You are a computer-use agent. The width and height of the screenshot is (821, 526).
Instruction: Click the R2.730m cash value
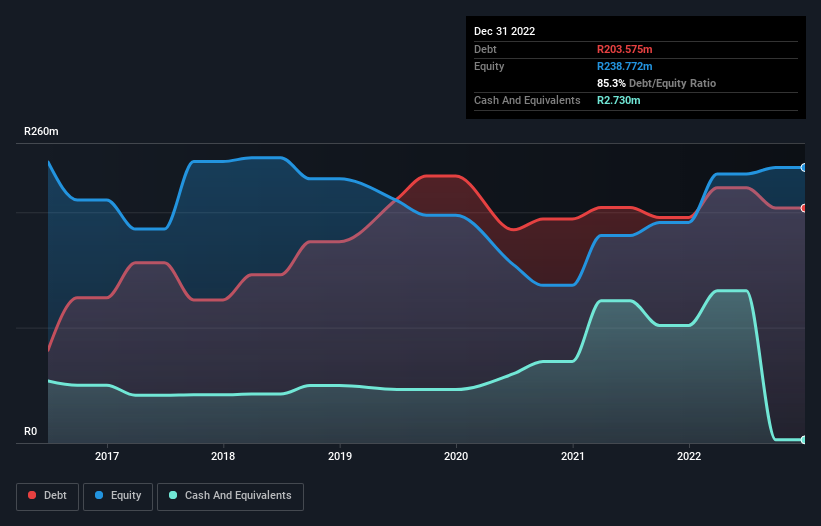618,100
